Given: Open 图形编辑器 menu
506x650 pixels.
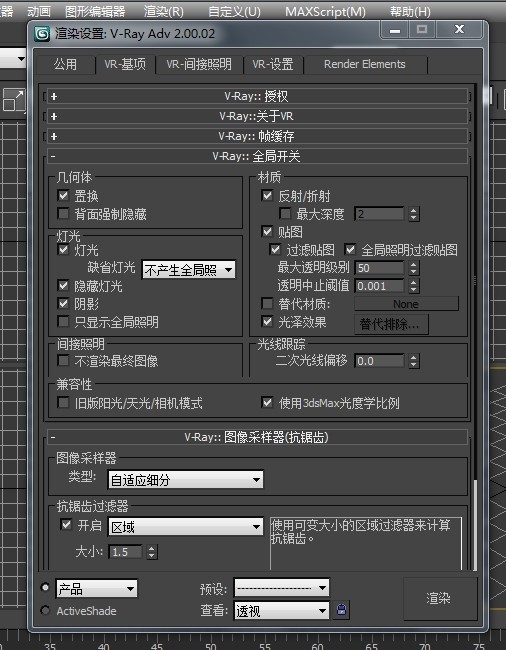Looking at the screenshot, I should (x=95, y=11).
